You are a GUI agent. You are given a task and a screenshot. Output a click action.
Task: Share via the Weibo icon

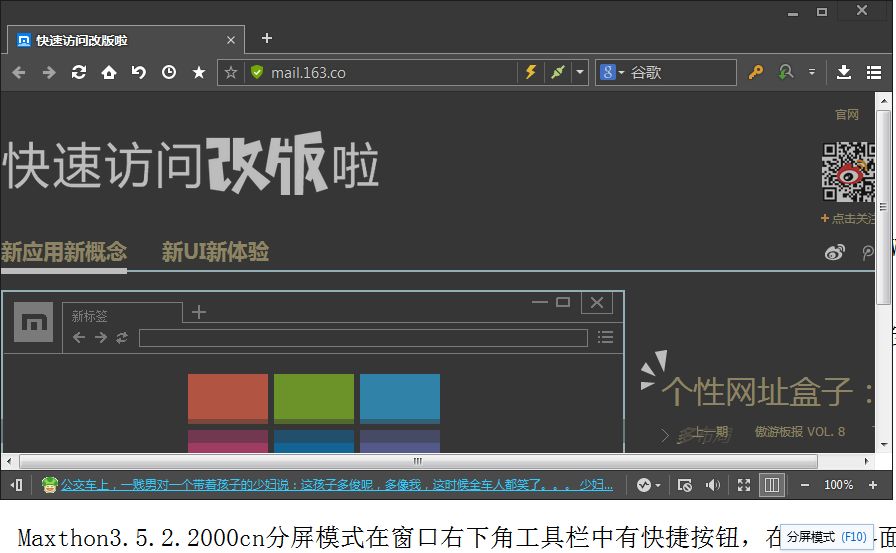pos(835,252)
